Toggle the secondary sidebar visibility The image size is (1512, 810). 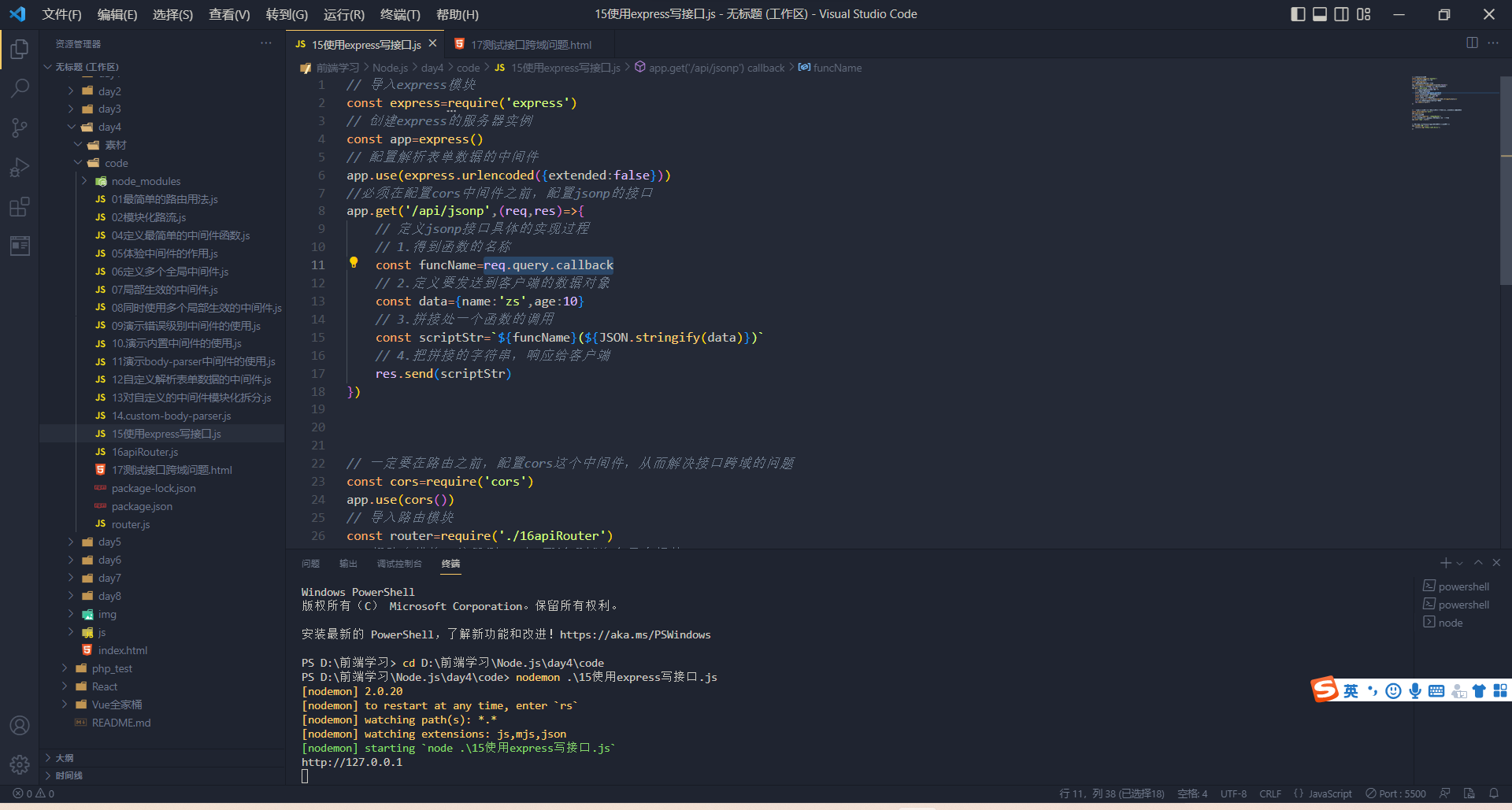coord(1341,13)
